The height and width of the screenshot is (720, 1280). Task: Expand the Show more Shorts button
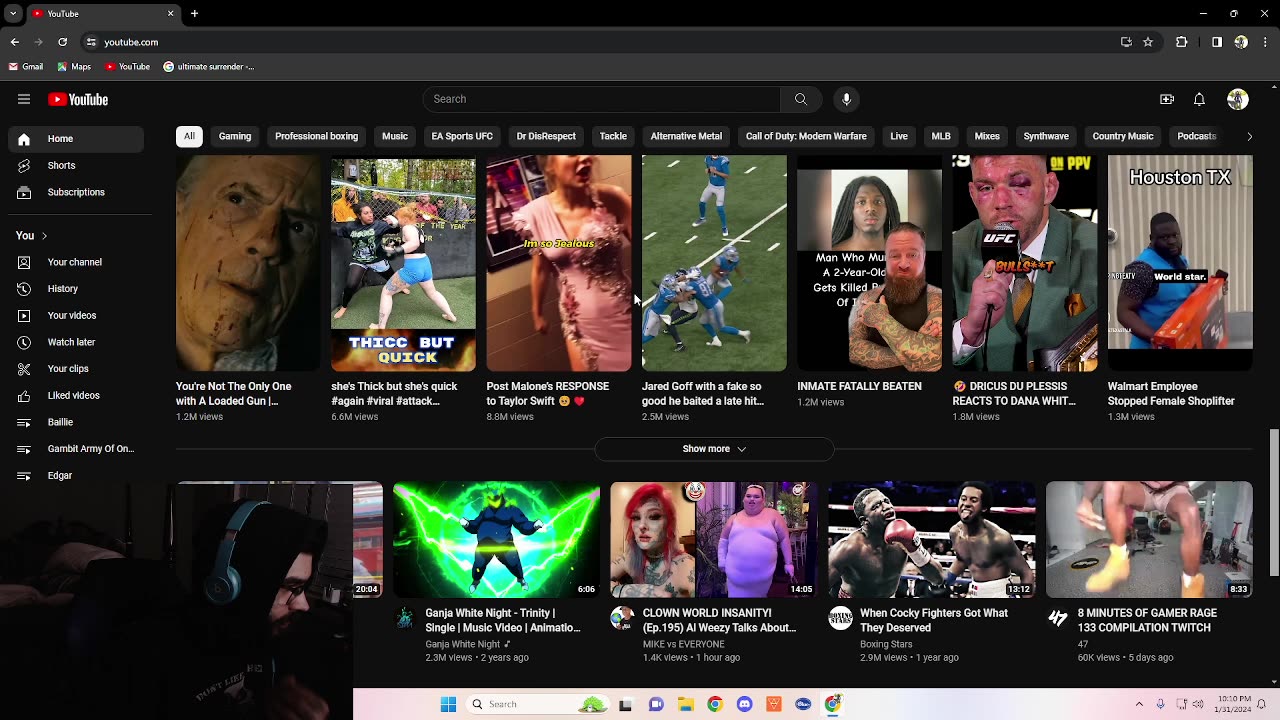(x=714, y=449)
